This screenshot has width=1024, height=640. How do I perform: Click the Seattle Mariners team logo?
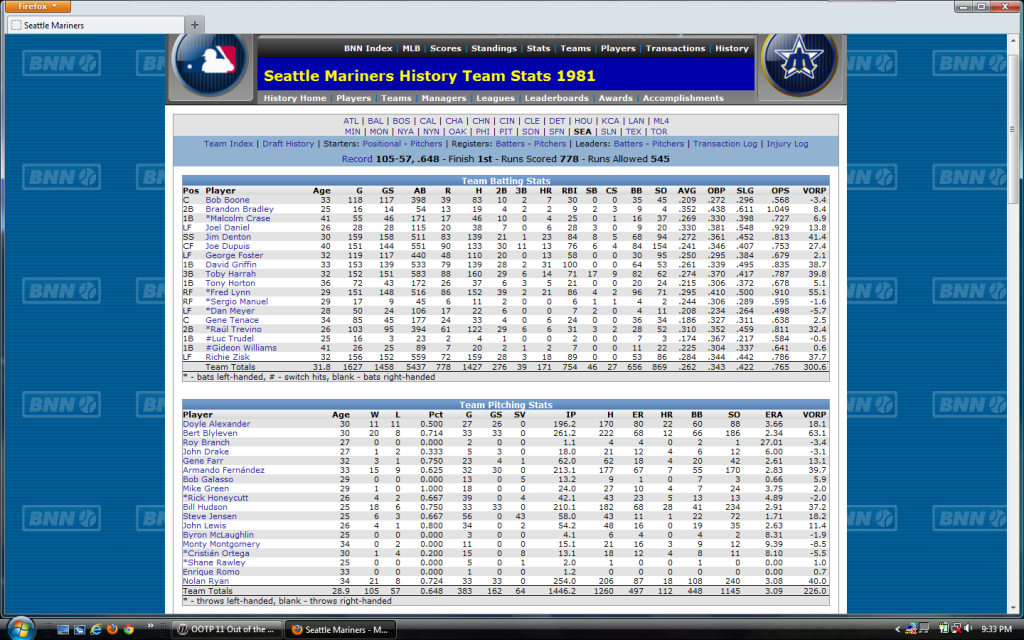click(x=800, y=63)
